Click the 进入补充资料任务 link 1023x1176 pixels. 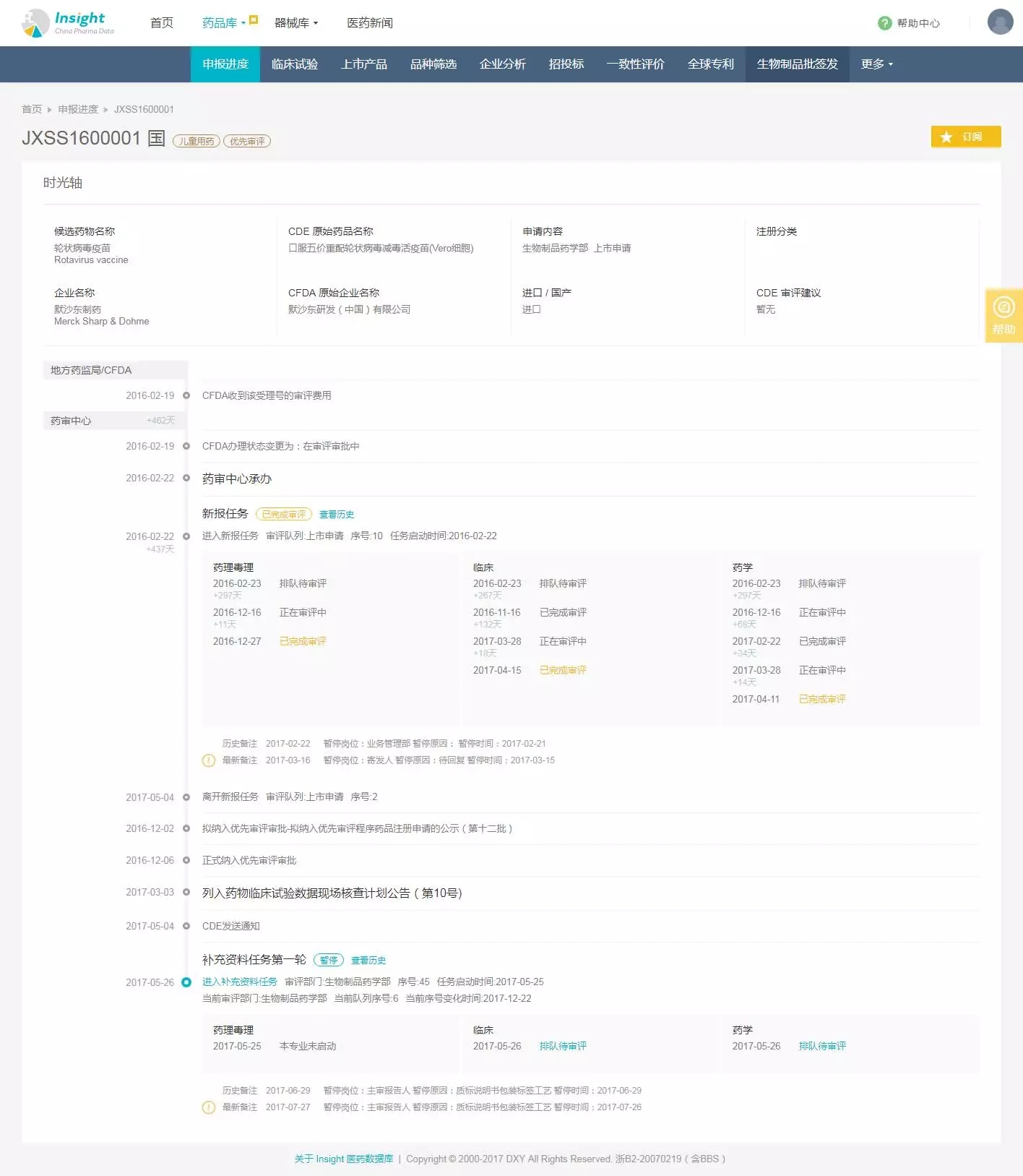point(240,982)
